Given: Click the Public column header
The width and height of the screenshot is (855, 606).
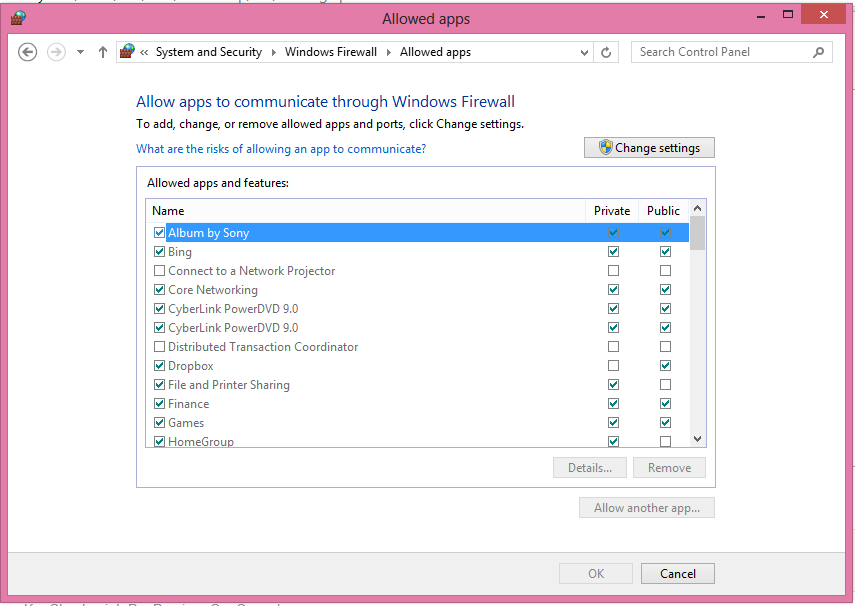Looking at the screenshot, I should click(x=663, y=211).
